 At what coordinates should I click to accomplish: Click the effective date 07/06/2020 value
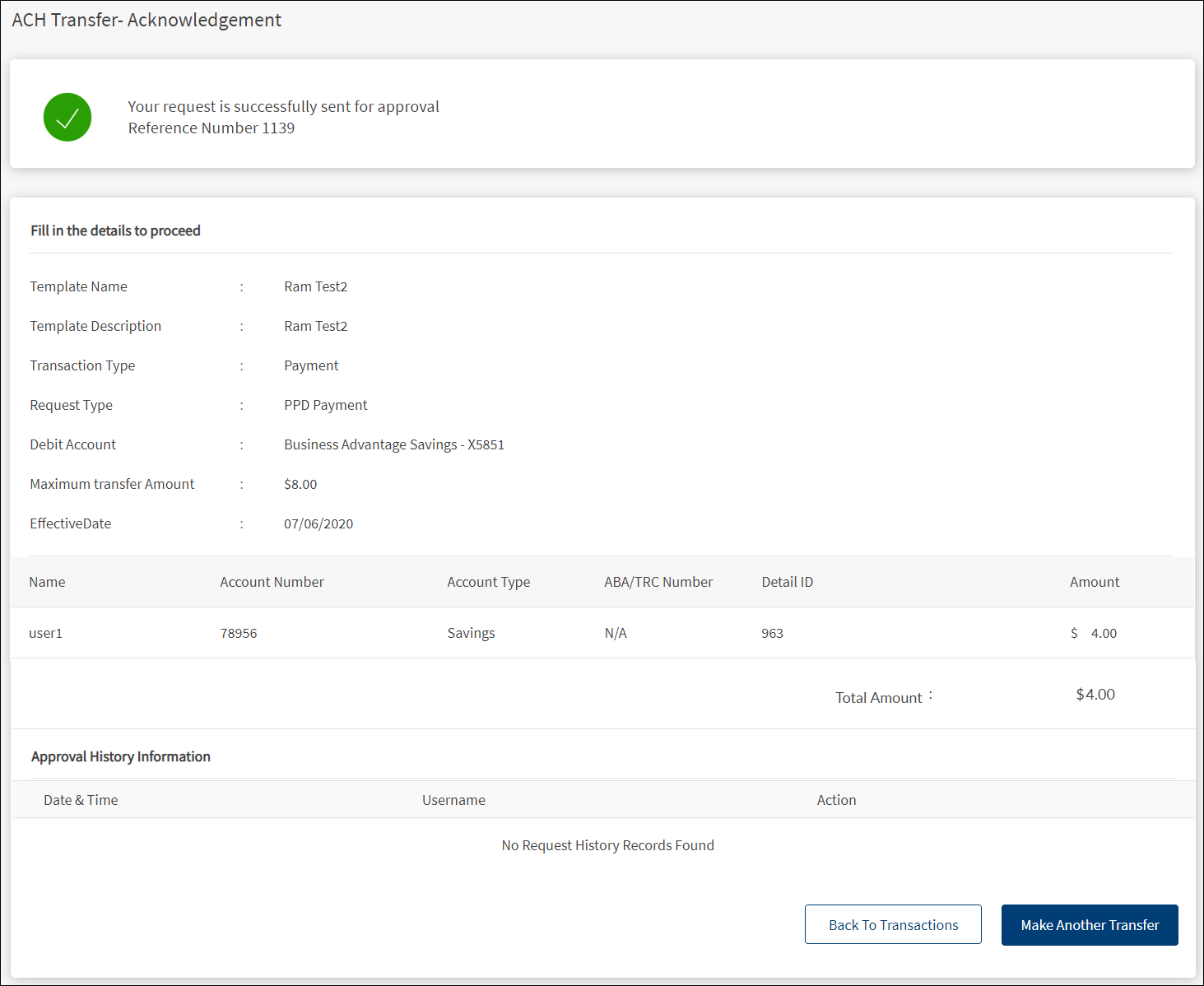point(318,523)
